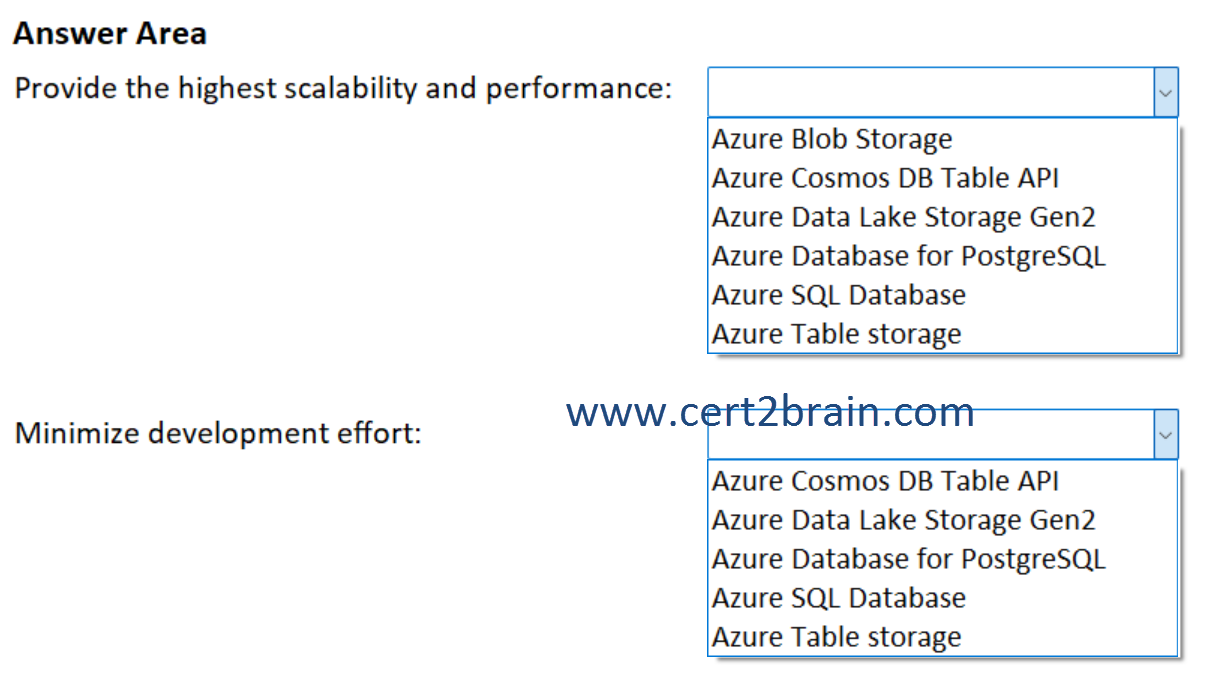Click the "Minimize development effort" label text
The image size is (1215, 686).
coord(218,434)
